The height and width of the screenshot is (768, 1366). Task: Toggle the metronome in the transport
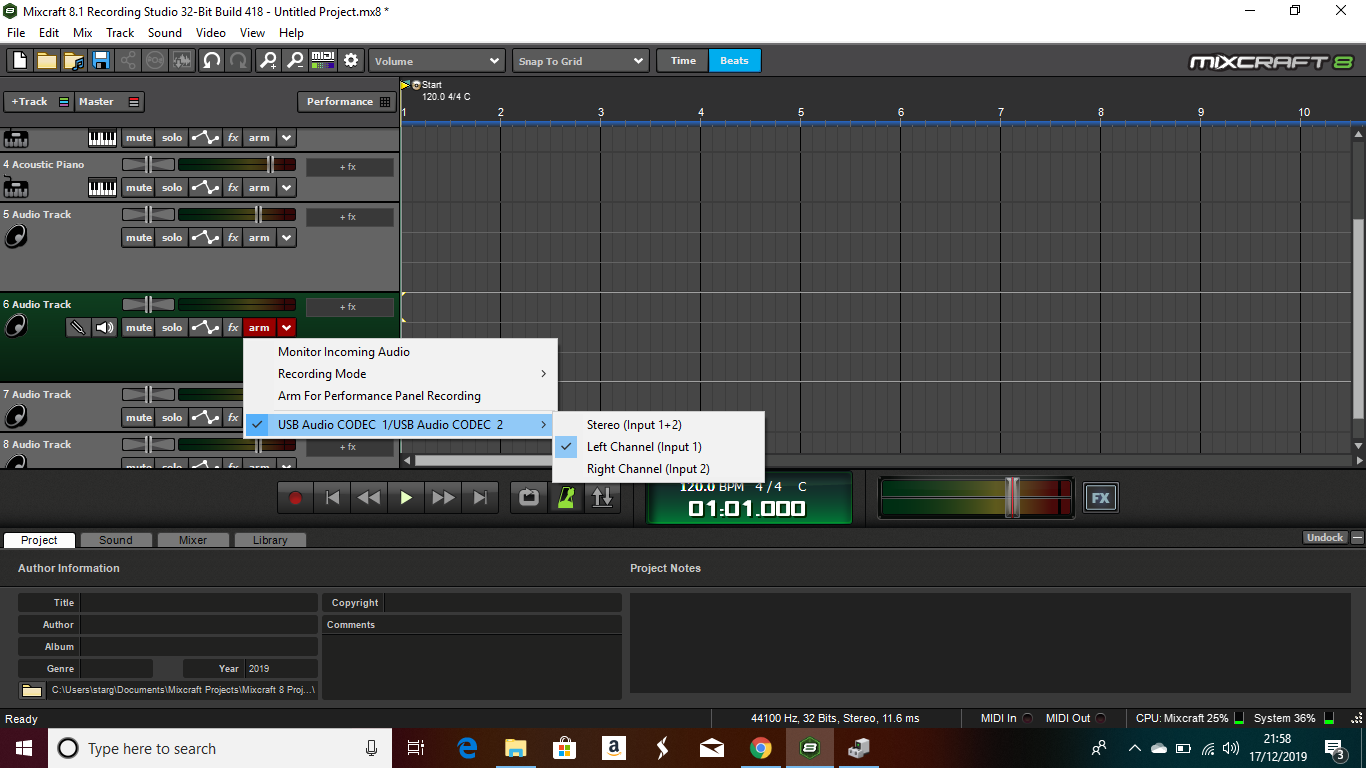(x=565, y=497)
